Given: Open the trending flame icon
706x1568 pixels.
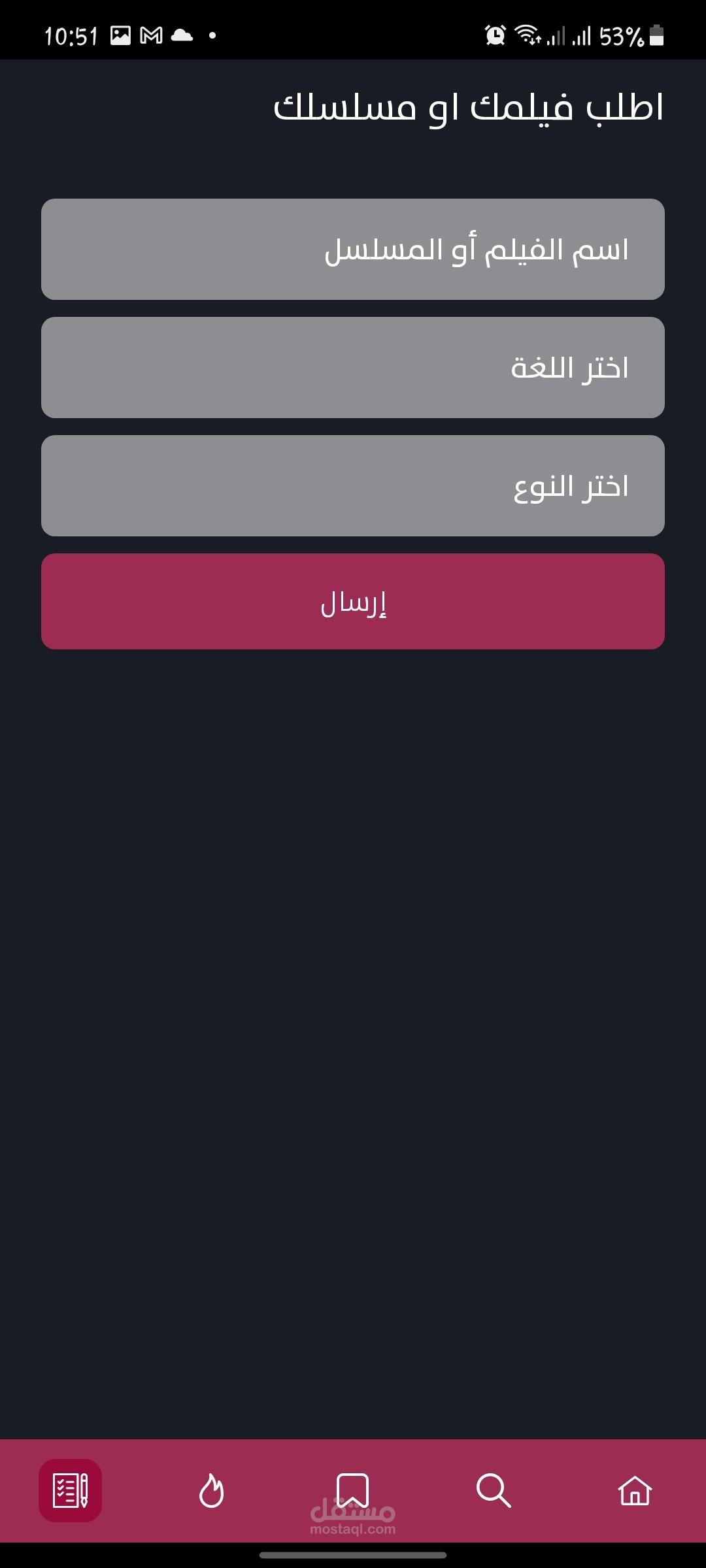Looking at the screenshot, I should 211,1490.
